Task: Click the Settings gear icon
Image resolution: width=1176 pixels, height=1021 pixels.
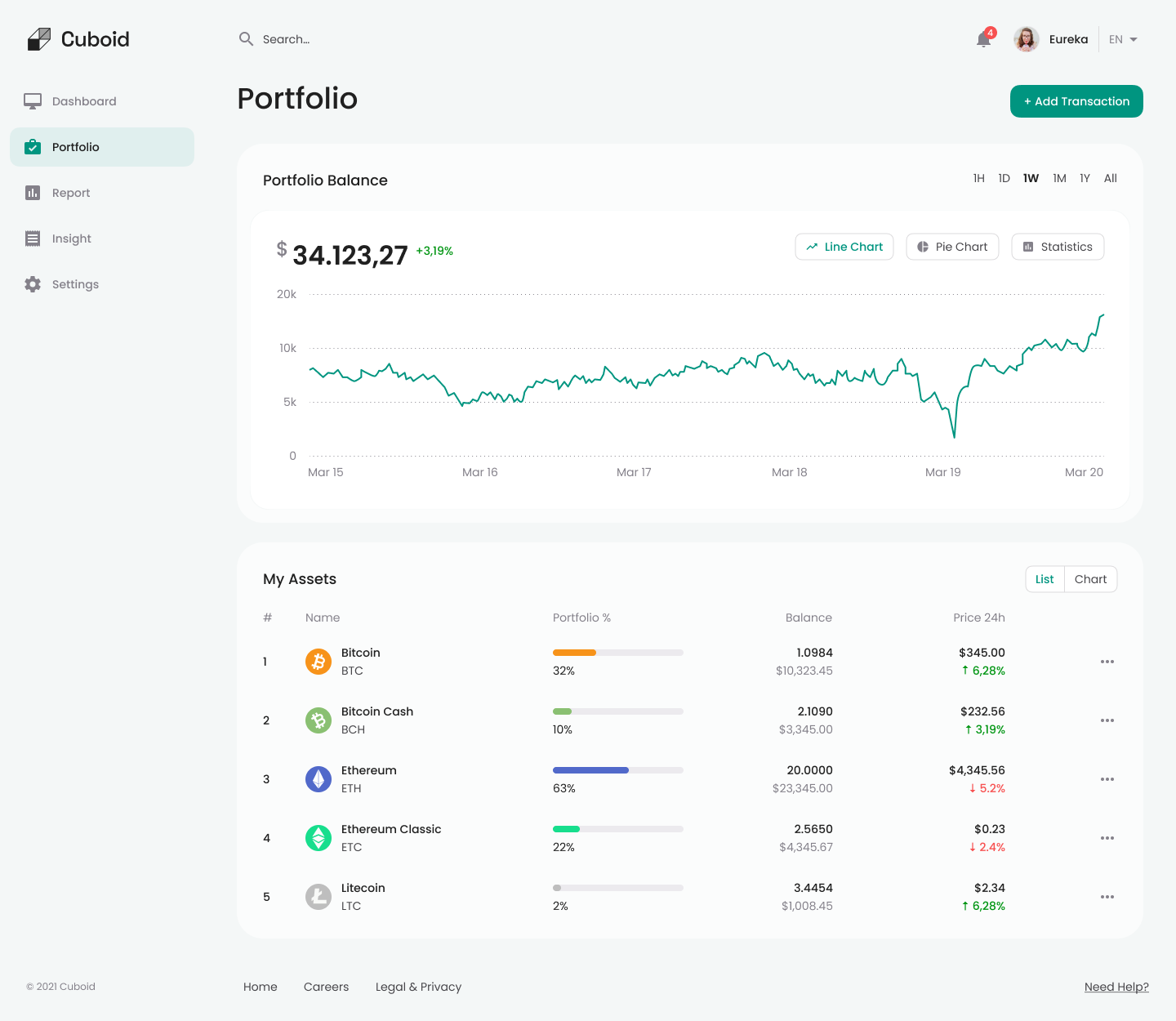Action: [x=33, y=283]
